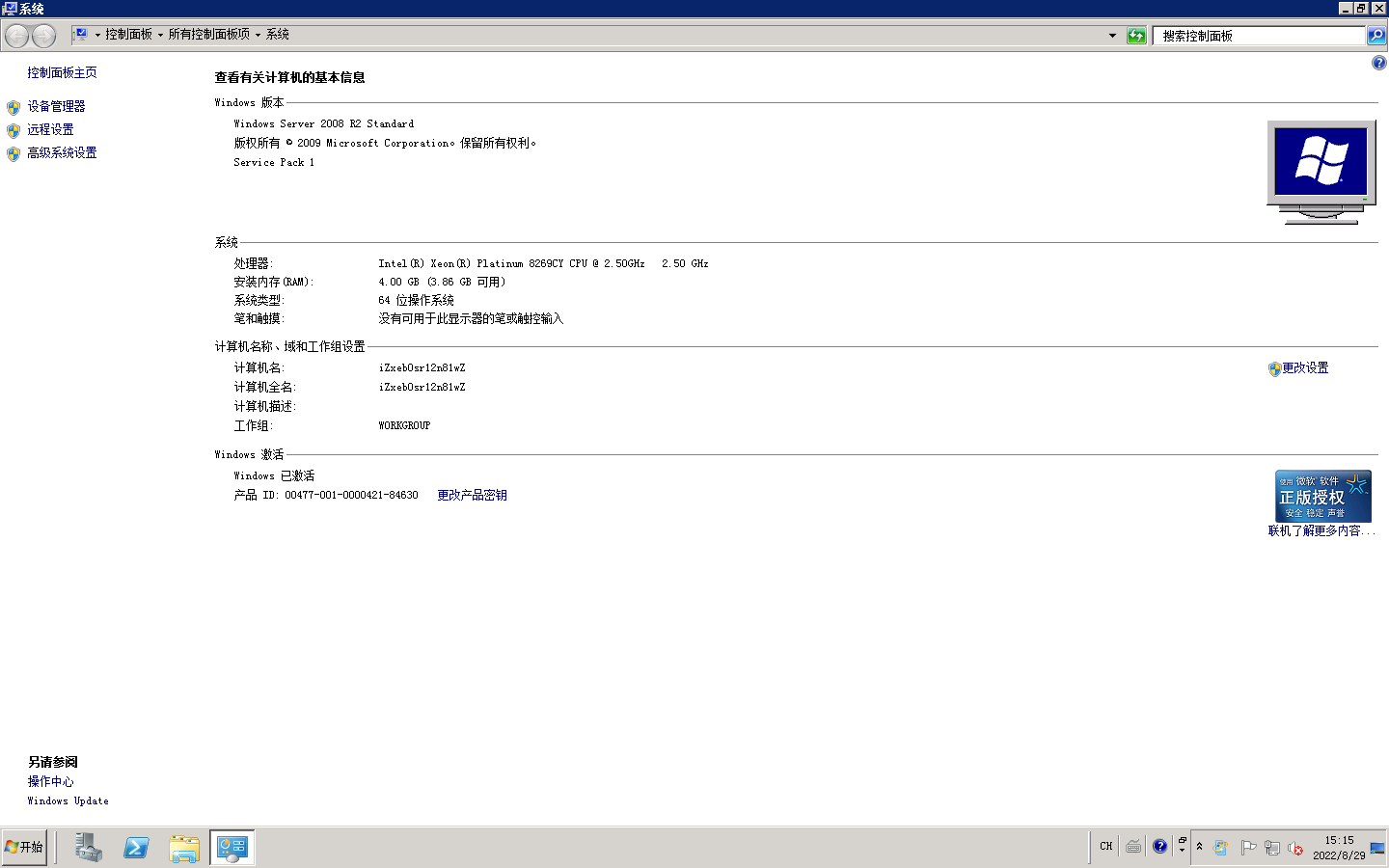Expand hidden tray icons with the chevron
This screenshot has height=868, width=1389.
(1199, 847)
